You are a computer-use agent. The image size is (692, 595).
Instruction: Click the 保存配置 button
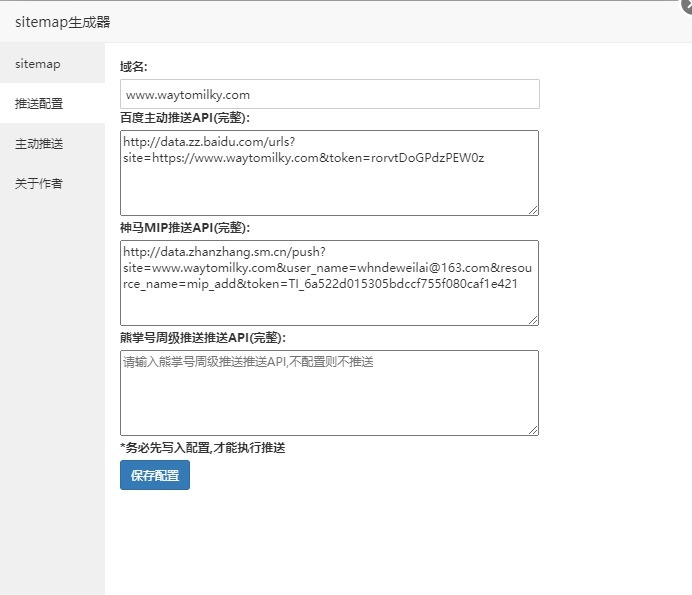pos(155,475)
